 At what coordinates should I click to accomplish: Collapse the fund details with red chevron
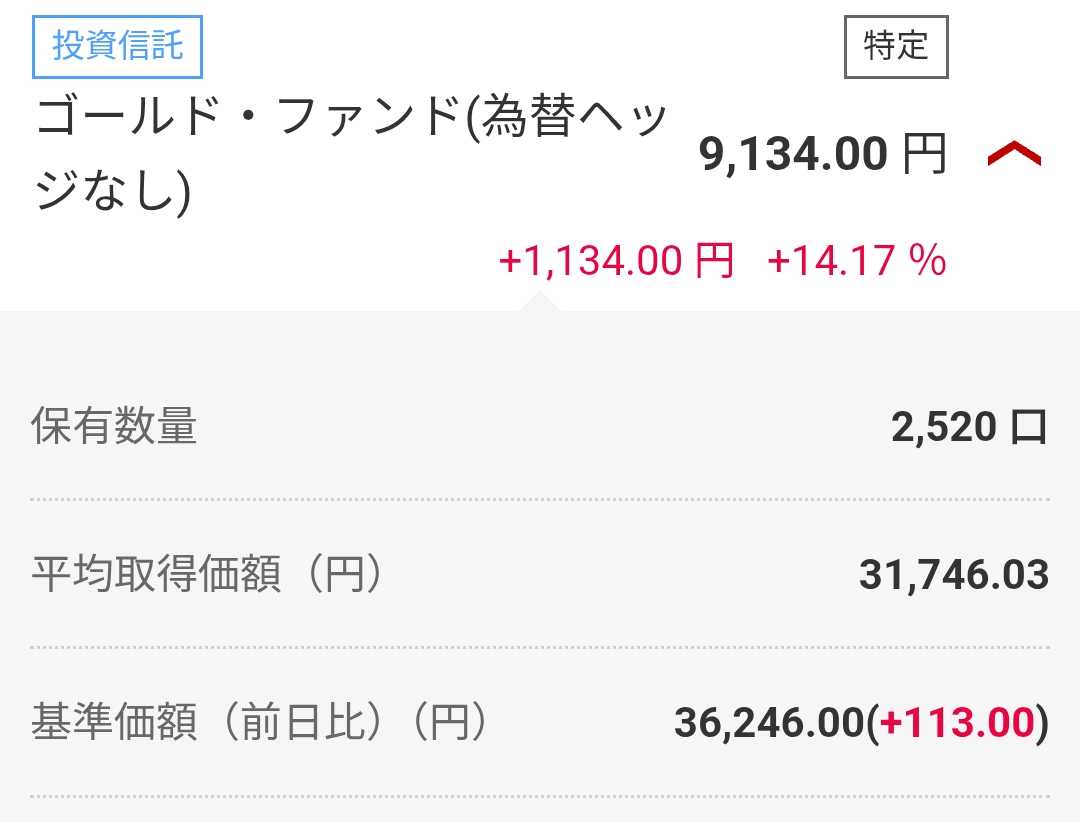pyautogui.click(x=1014, y=155)
